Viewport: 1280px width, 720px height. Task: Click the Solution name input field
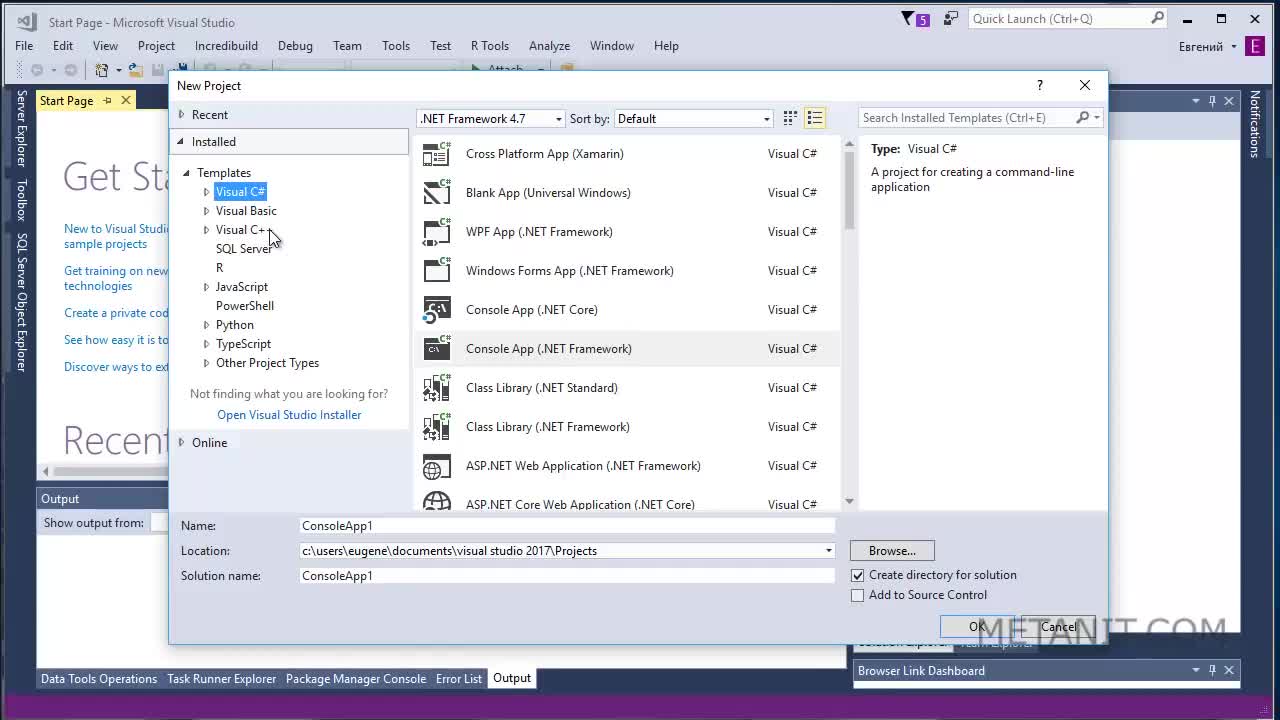(x=567, y=576)
